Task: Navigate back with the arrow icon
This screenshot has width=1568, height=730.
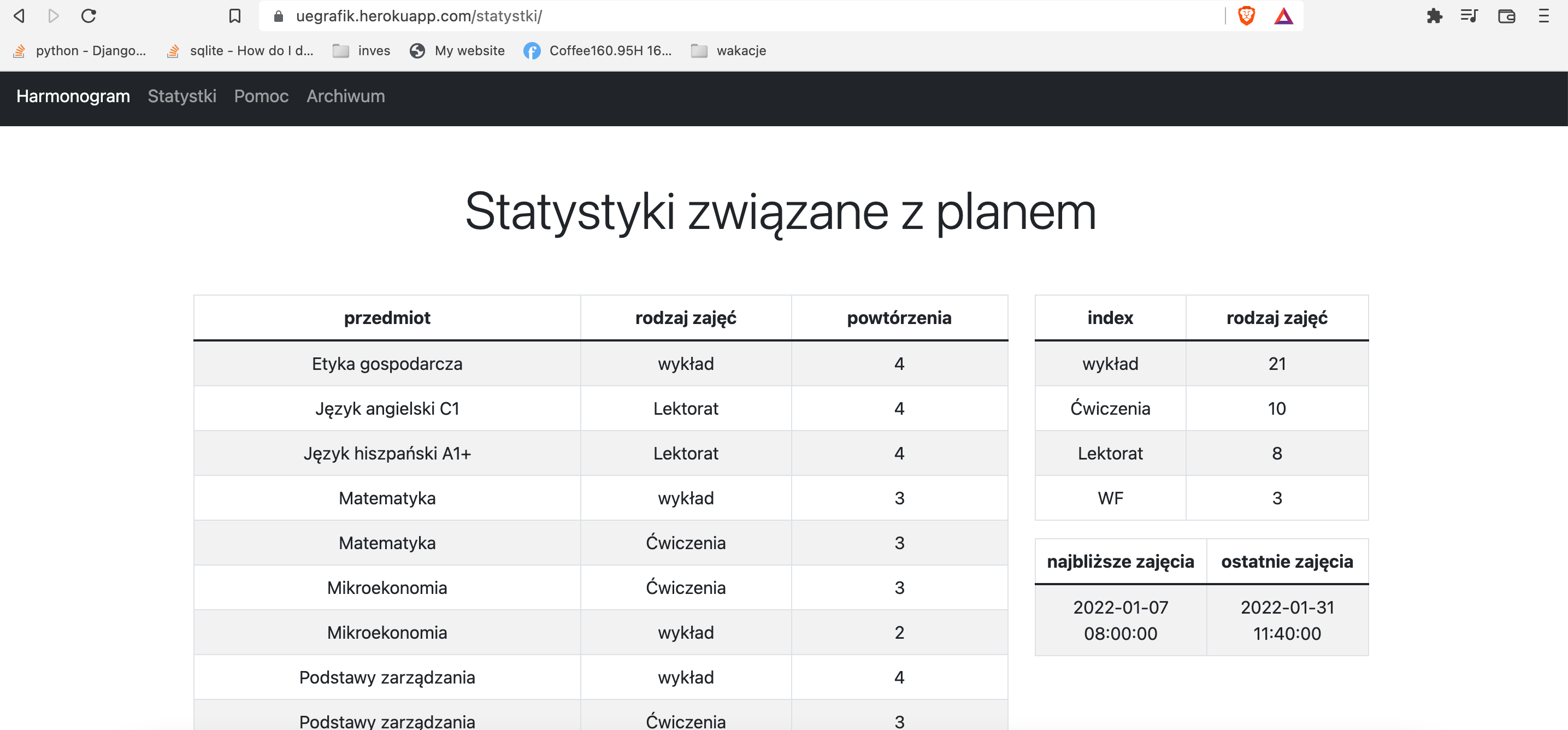Action: 18,16
